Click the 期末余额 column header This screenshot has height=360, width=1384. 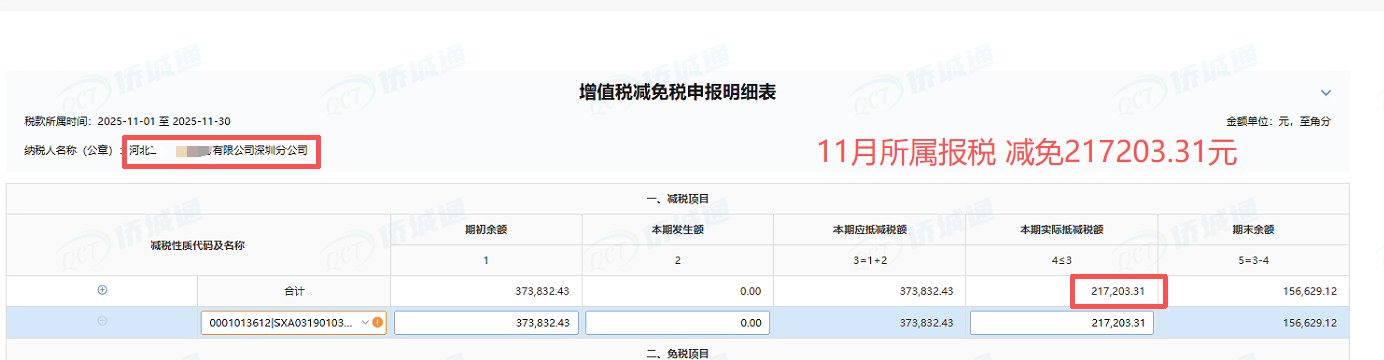pos(1254,229)
